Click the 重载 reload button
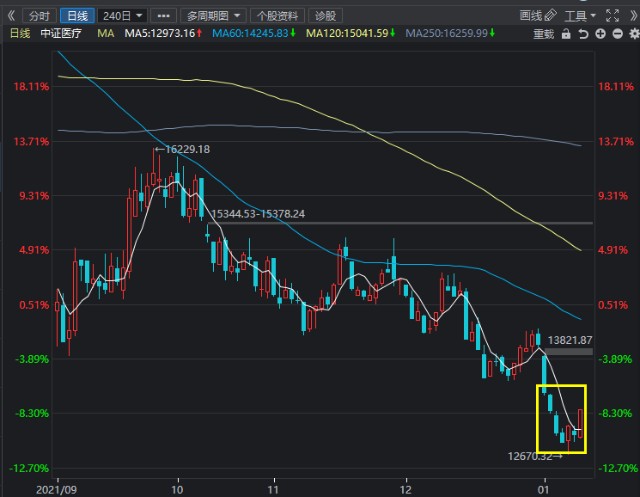Image resolution: width=640 pixels, height=497 pixels. pos(543,33)
